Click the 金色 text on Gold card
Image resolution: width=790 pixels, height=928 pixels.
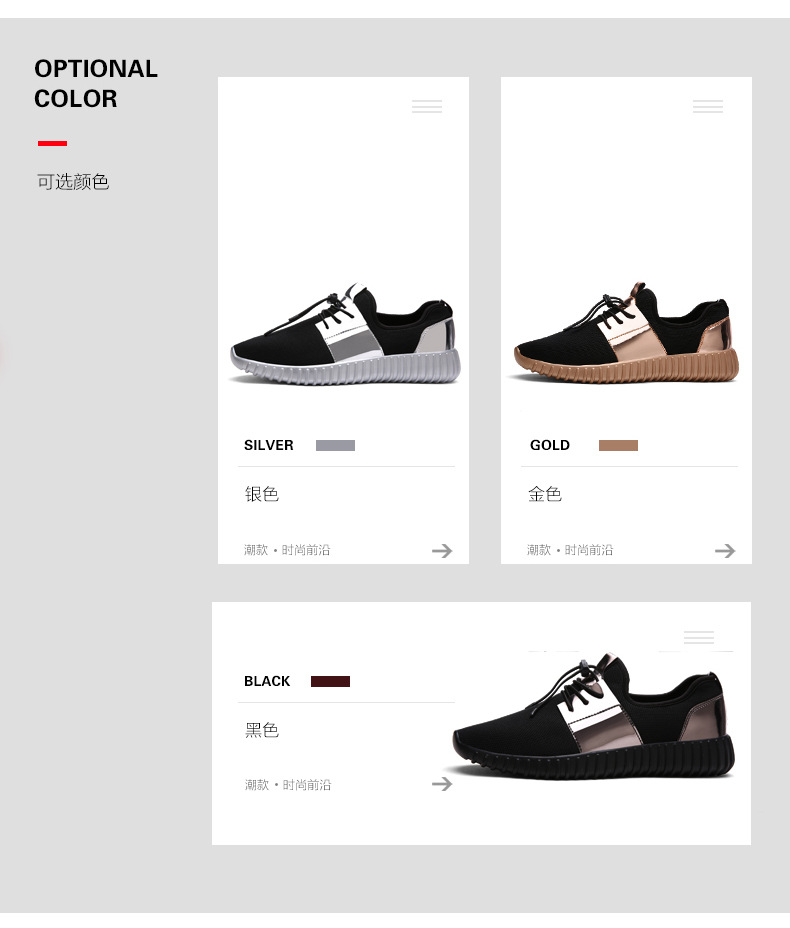(x=544, y=494)
